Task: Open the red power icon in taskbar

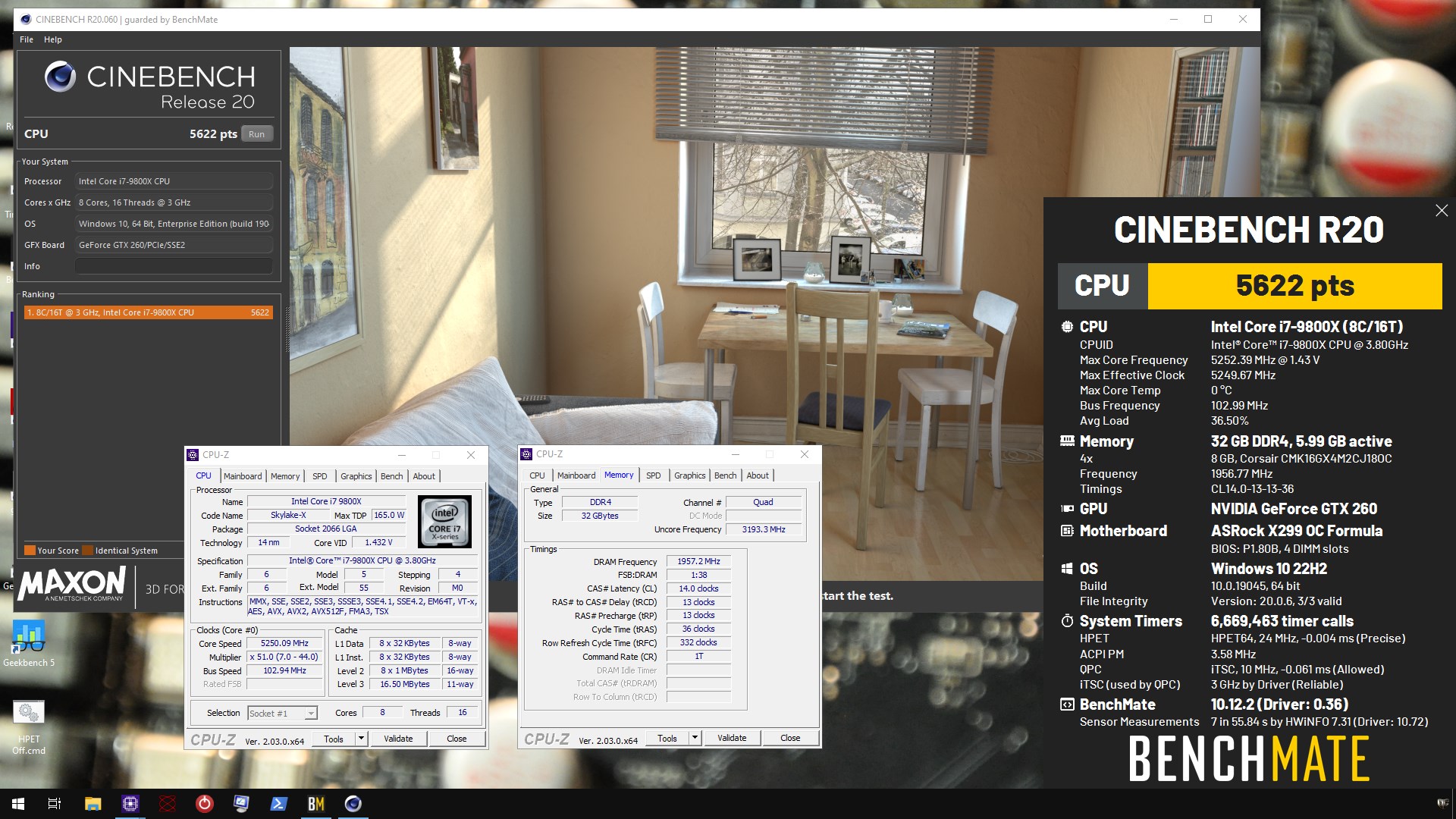Action: [x=204, y=804]
